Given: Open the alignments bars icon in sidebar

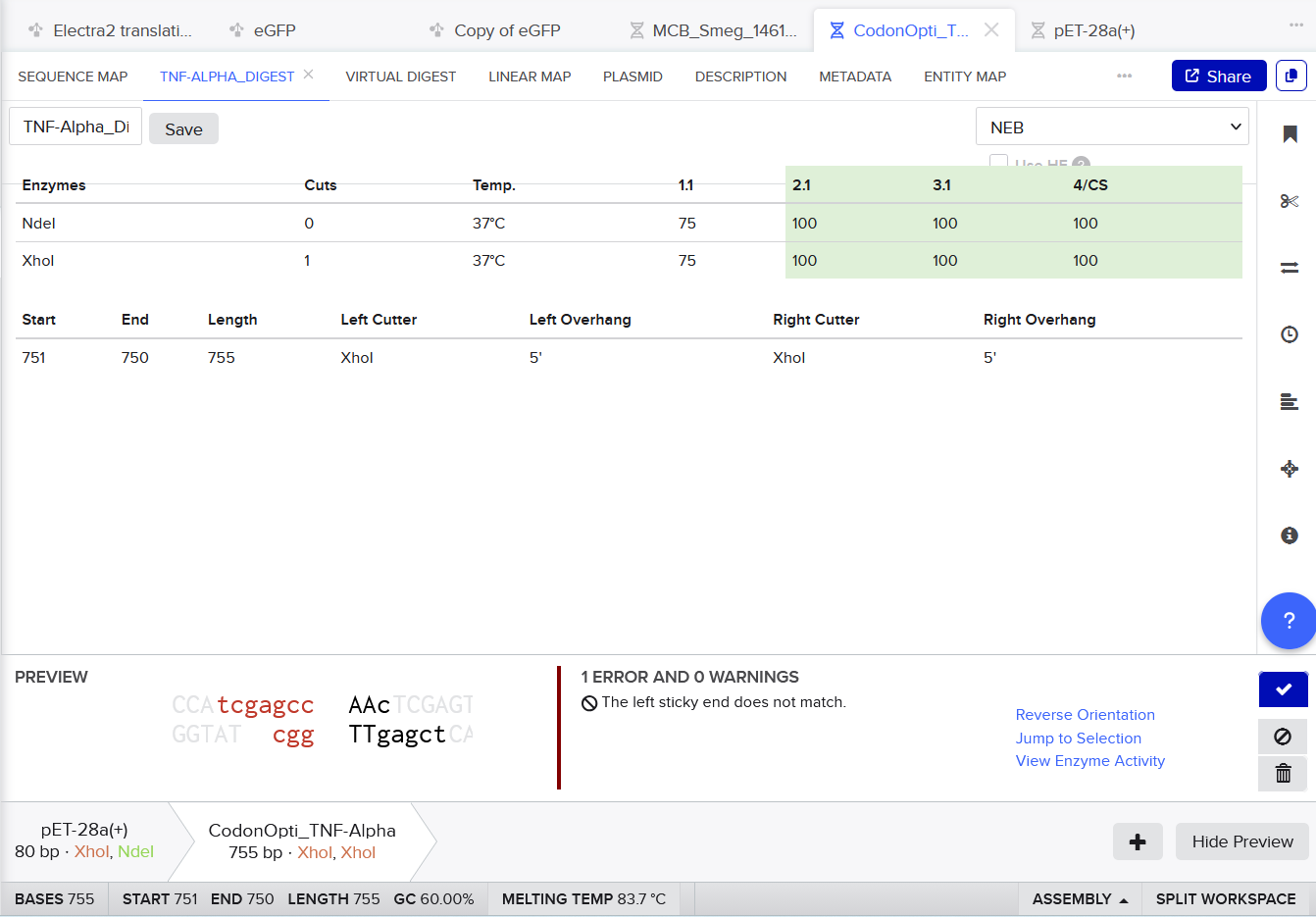Looking at the screenshot, I should click(1290, 401).
